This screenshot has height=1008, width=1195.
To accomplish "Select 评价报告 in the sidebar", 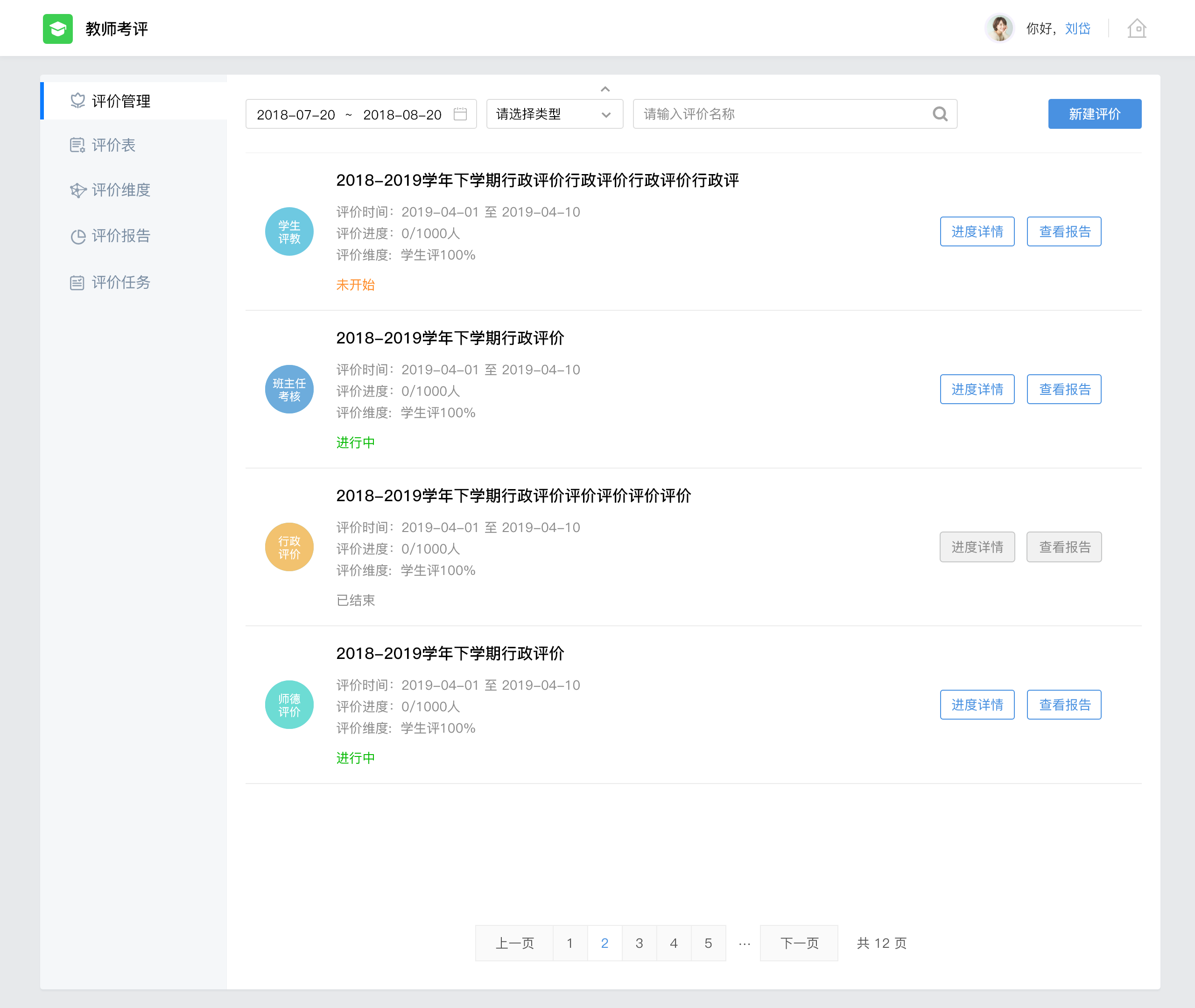I will (120, 235).
